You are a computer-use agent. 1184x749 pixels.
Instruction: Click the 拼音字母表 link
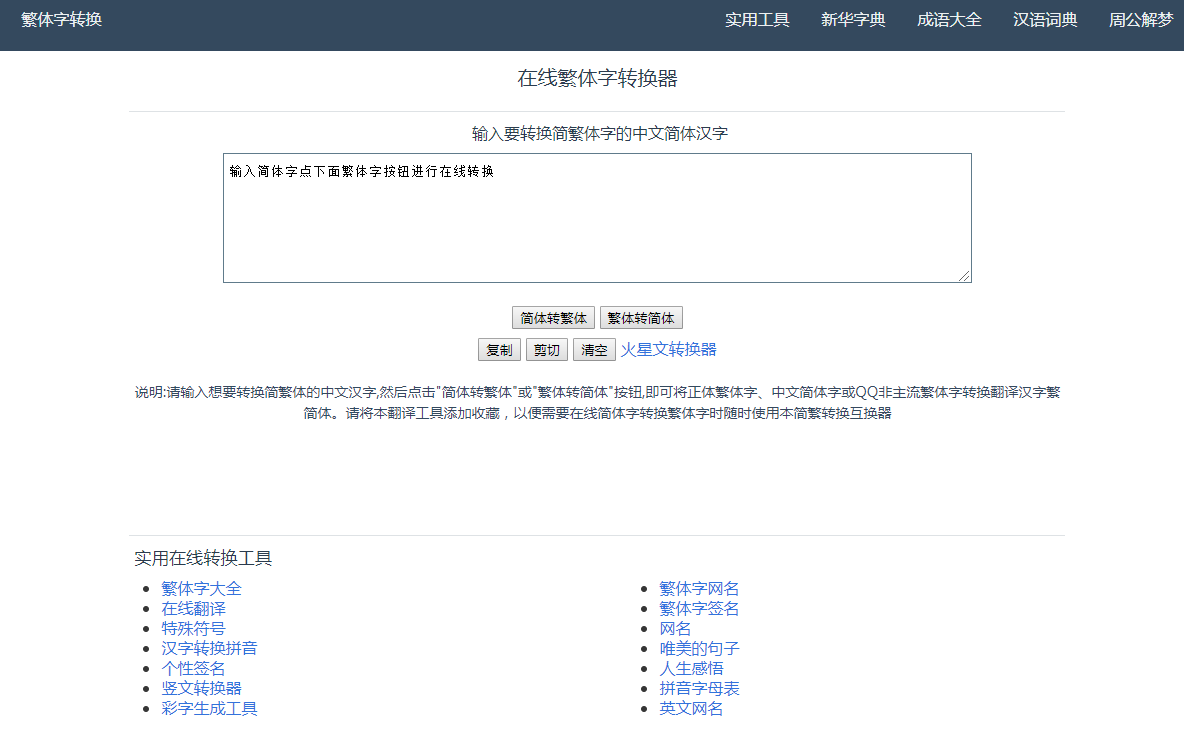coord(699,689)
